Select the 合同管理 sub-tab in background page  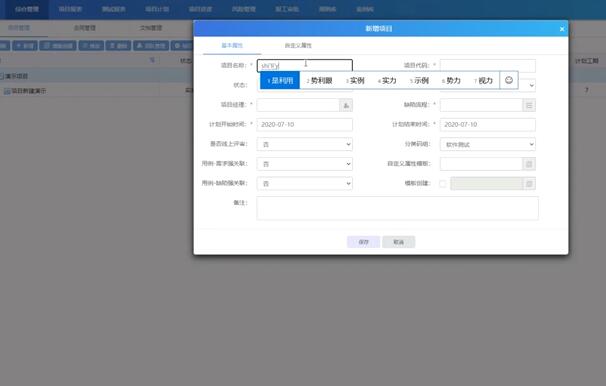[x=85, y=28]
